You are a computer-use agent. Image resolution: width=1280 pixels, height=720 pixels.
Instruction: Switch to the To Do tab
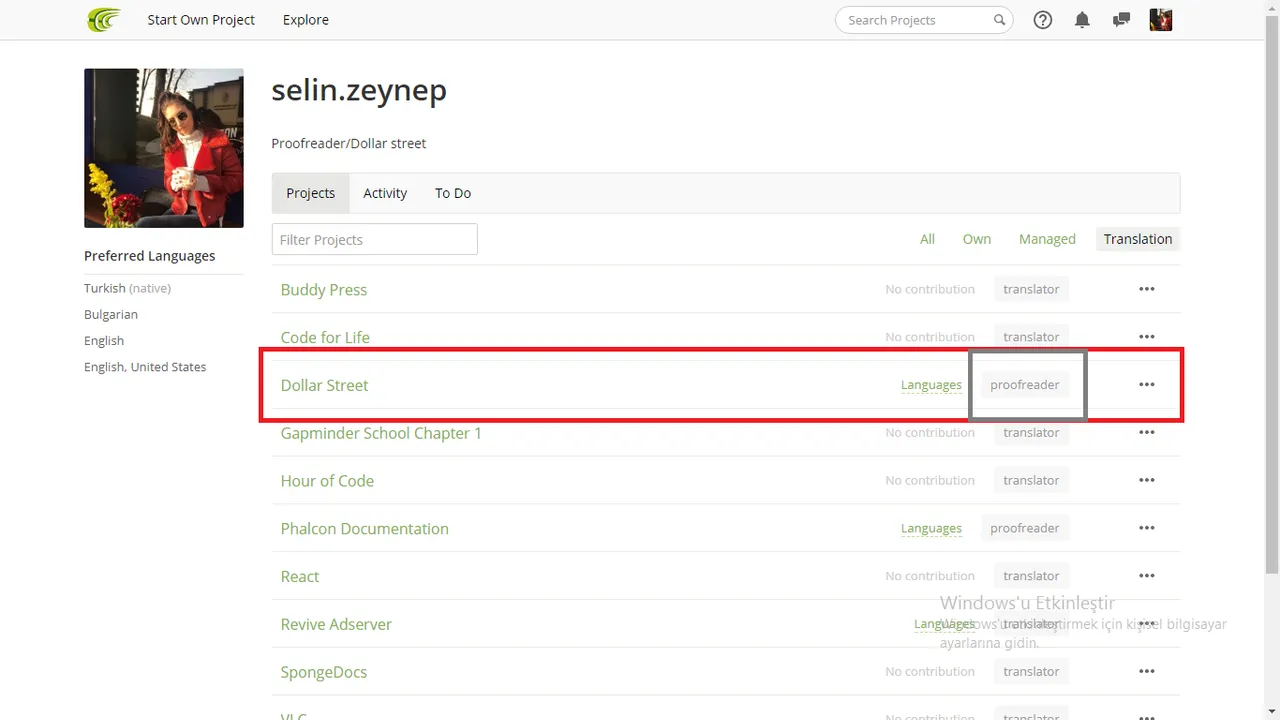coord(453,193)
